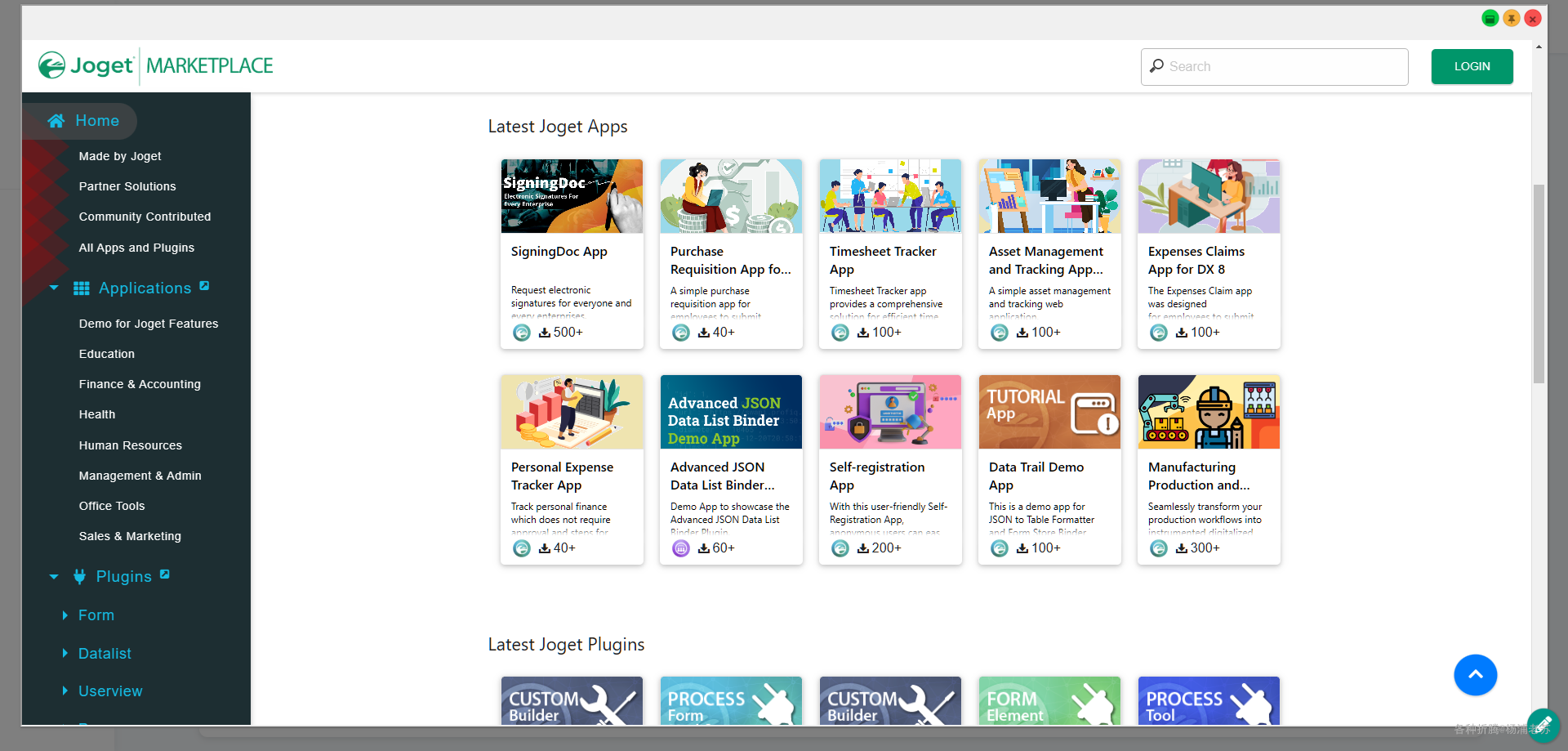The width and height of the screenshot is (1568, 751).
Task: Open Self-registration App thumbnail image
Action: [890, 412]
